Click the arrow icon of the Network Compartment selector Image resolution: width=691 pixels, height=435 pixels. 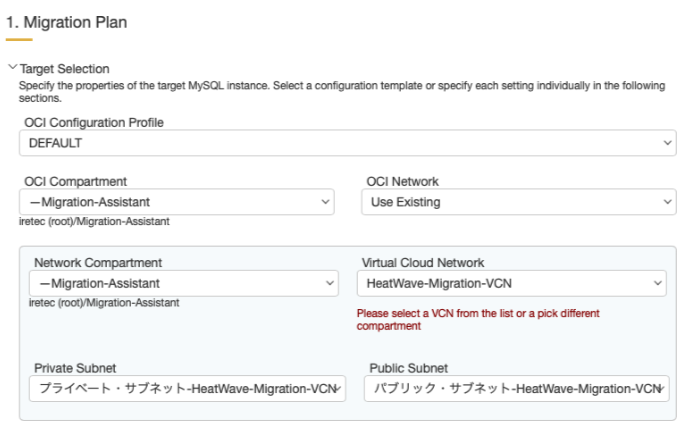[x=331, y=284]
